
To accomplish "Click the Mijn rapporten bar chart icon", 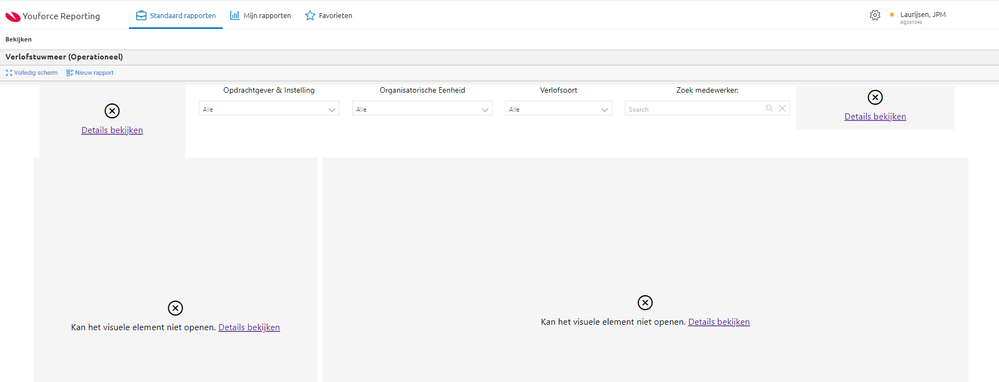I will (x=235, y=15).
